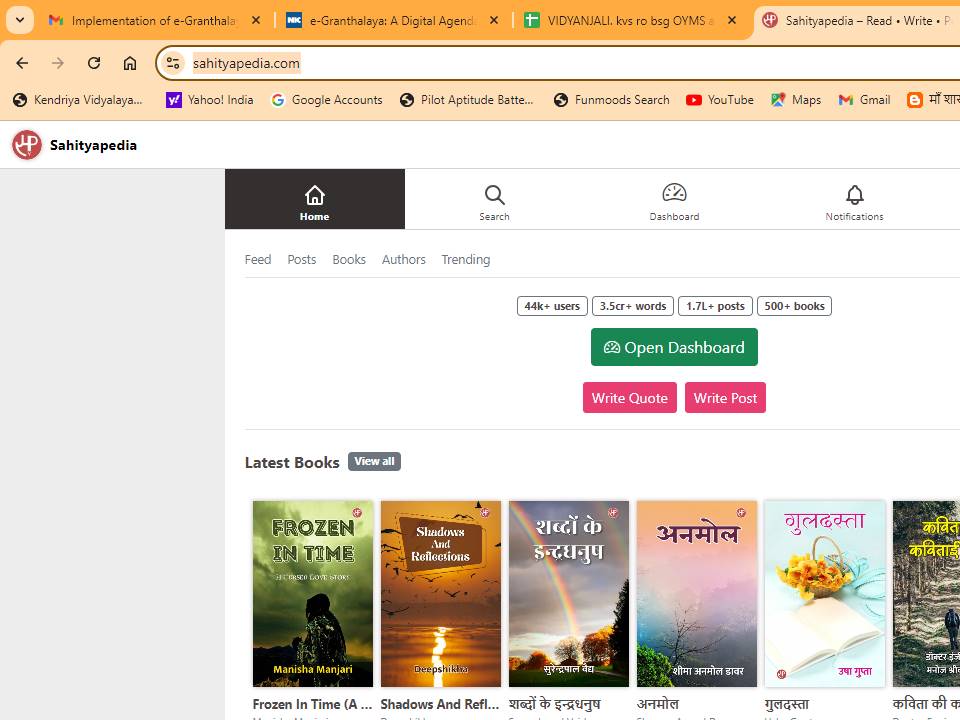Open the Maps bookmark
The width and height of the screenshot is (960, 720).
click(x=796, y=100)
